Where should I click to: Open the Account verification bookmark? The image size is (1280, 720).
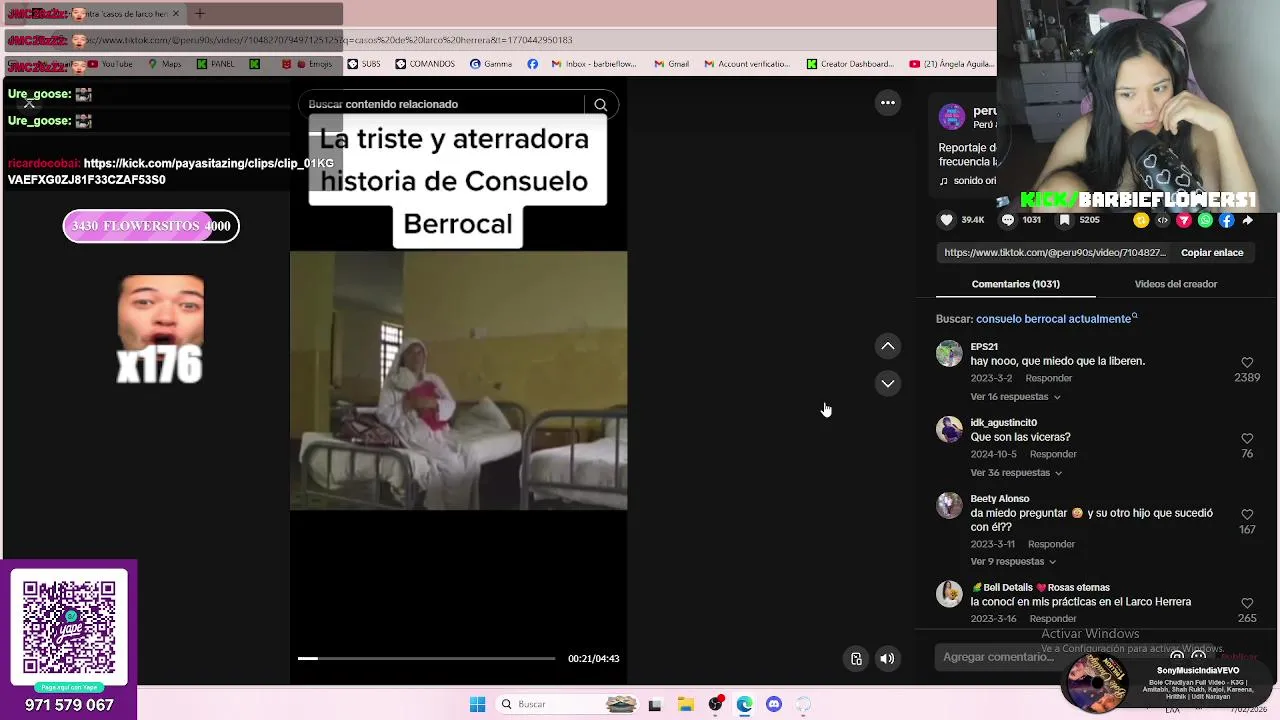747,64
